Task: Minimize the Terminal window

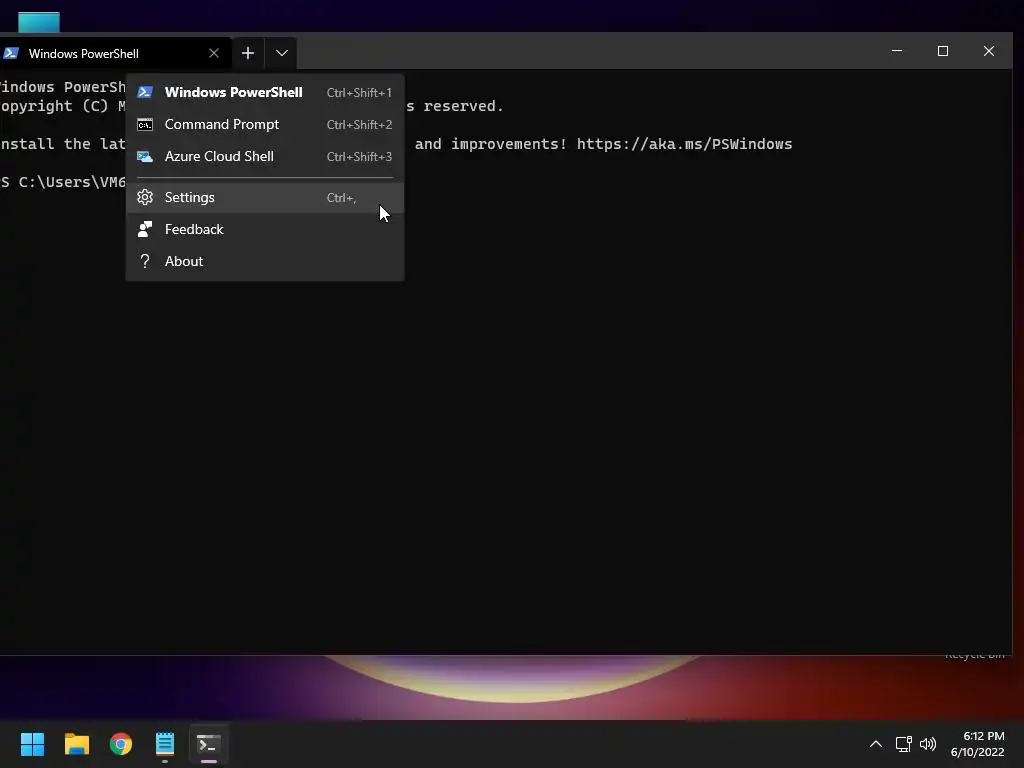Action: pos(897,51)
